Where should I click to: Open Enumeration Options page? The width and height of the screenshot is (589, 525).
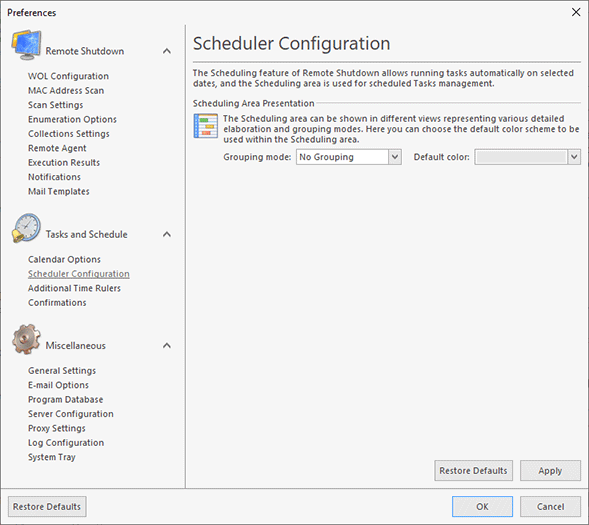point(72,119)
